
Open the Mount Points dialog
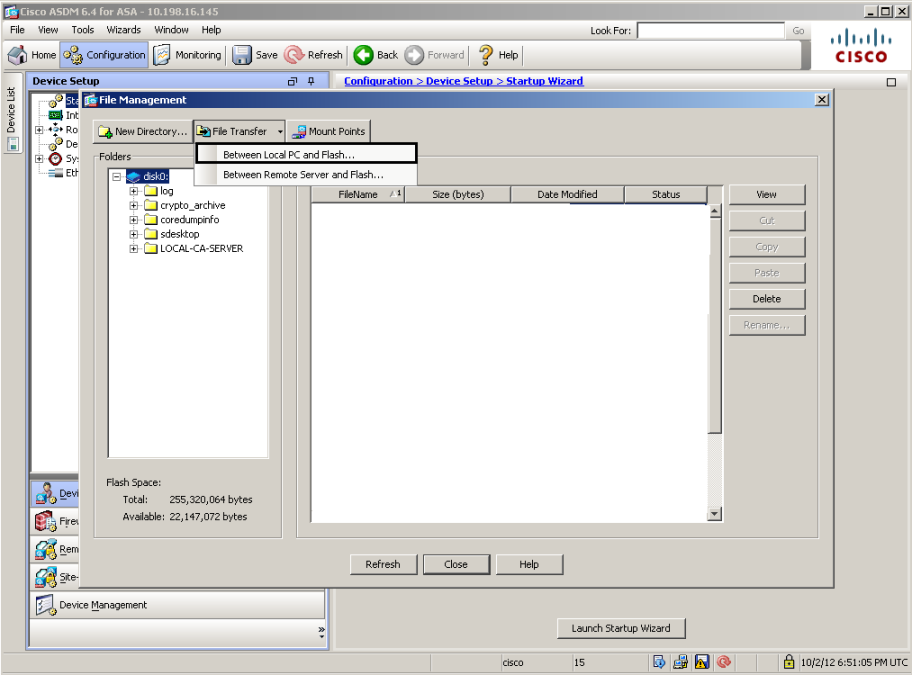pyautogui.click(x=329, y=131)
